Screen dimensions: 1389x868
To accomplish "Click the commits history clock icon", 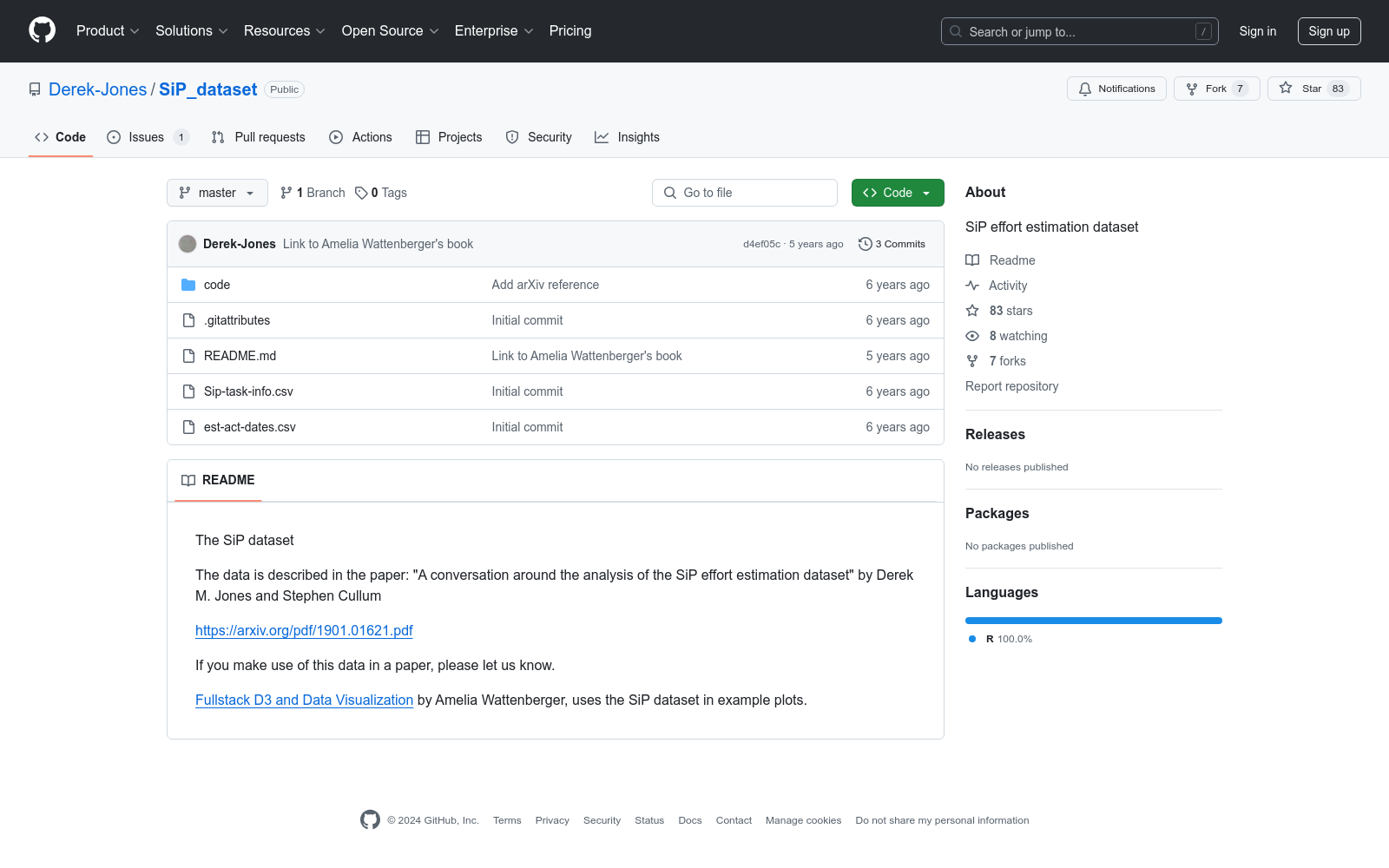I will pyautogui.click(x=865, y=244).
